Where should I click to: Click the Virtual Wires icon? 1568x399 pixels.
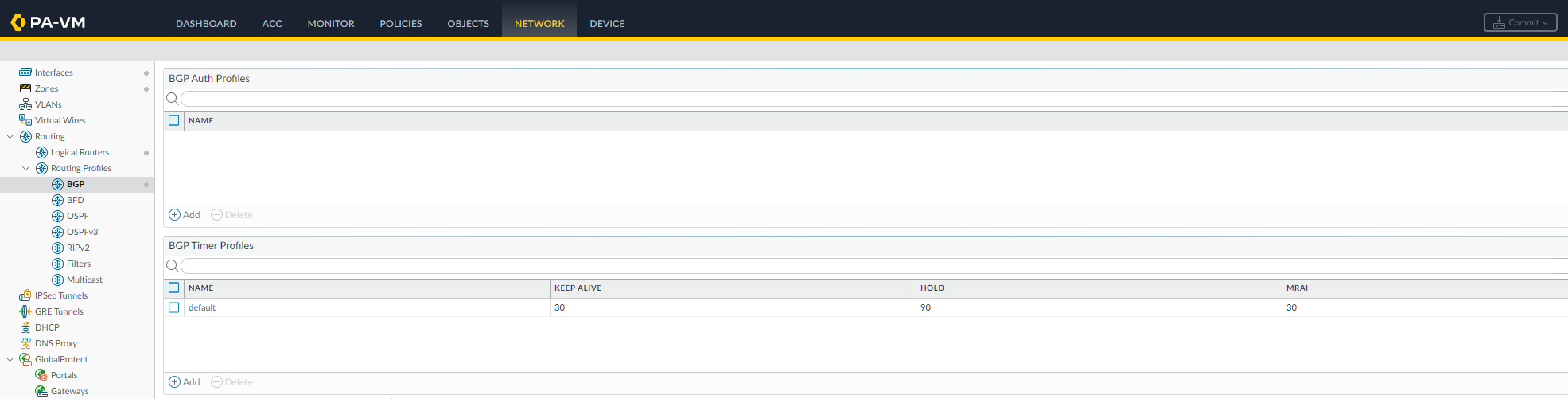click(25, 120)
